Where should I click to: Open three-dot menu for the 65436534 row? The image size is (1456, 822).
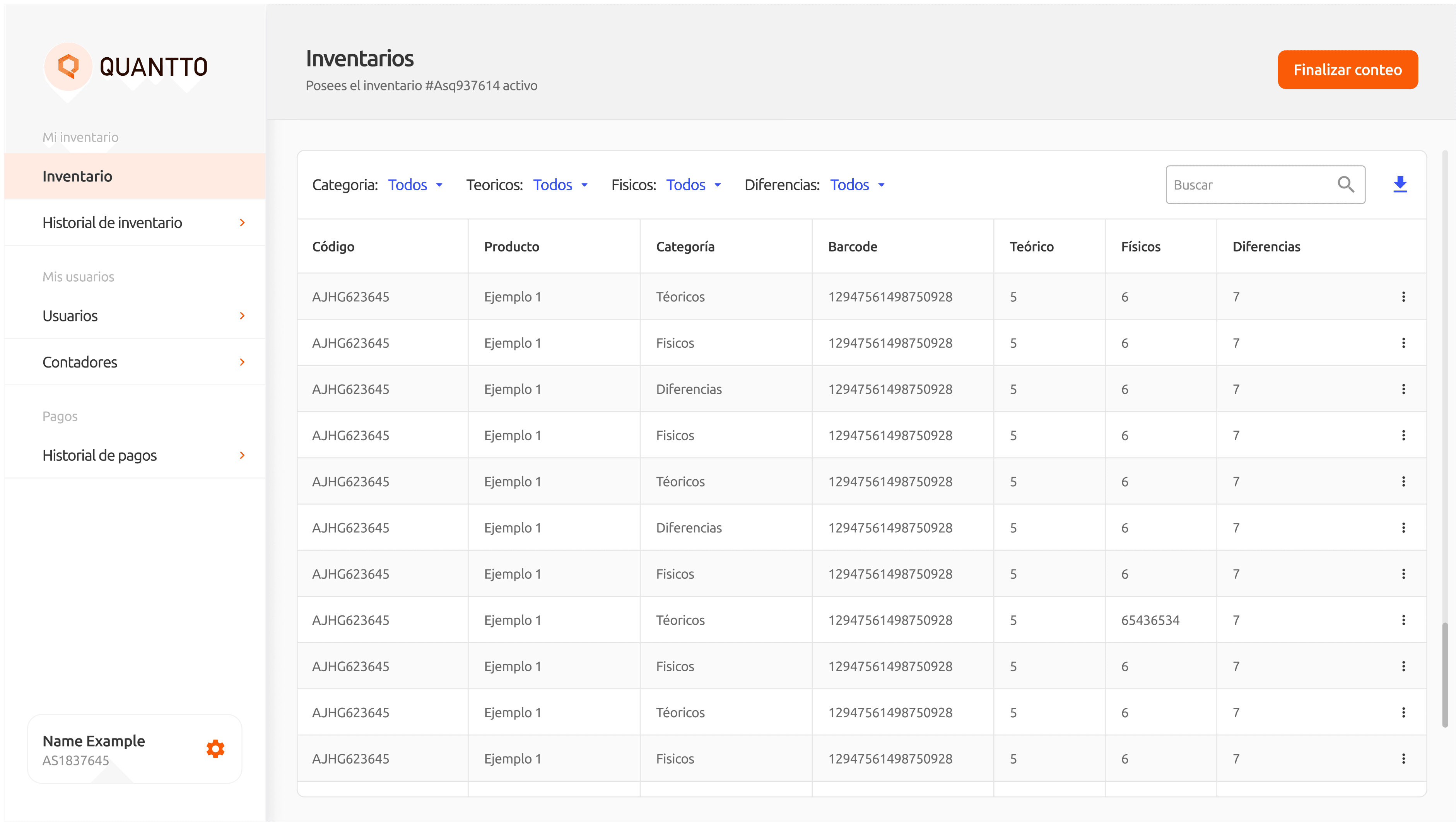[1403, 620]
